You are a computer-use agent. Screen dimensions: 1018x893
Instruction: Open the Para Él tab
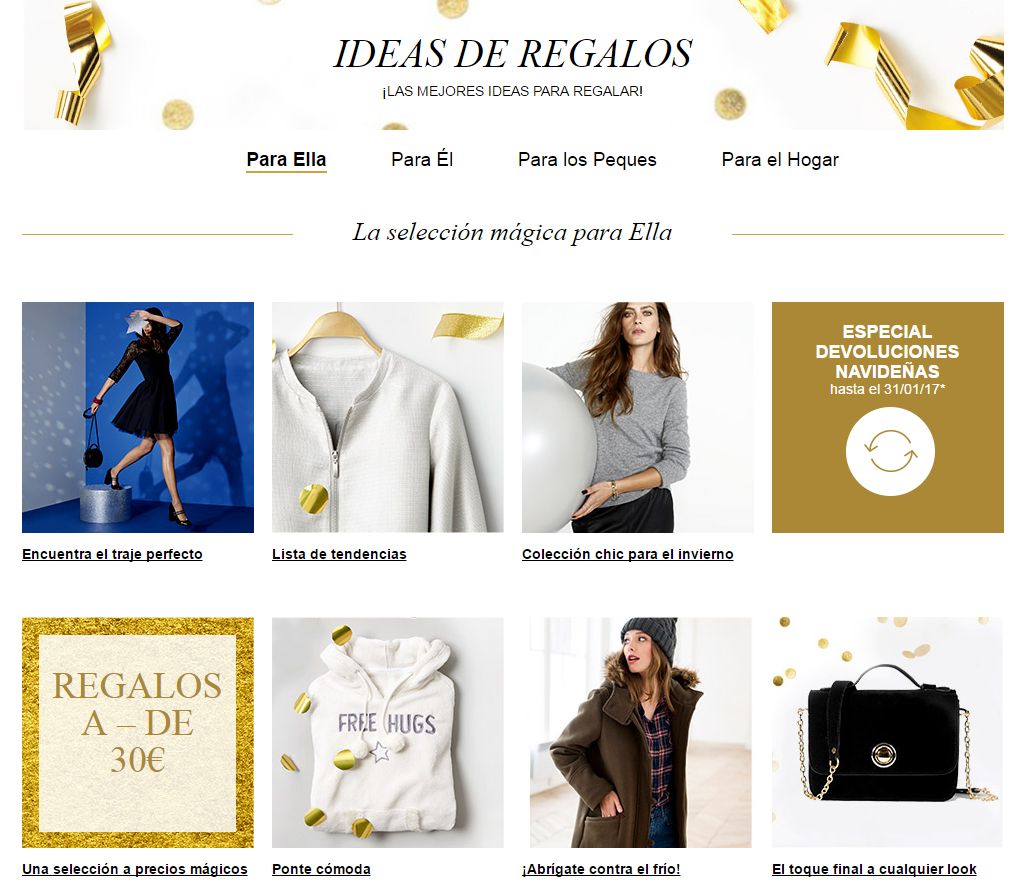(x=422, y=160)
